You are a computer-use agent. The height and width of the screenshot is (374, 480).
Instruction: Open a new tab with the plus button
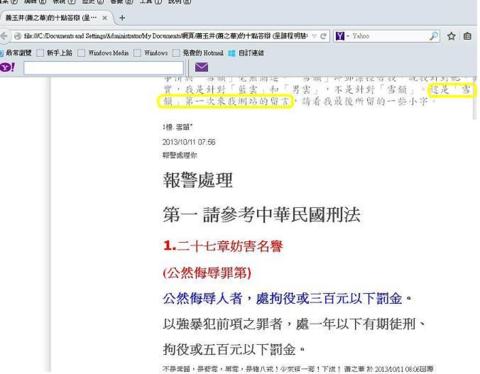pos(122,18)
